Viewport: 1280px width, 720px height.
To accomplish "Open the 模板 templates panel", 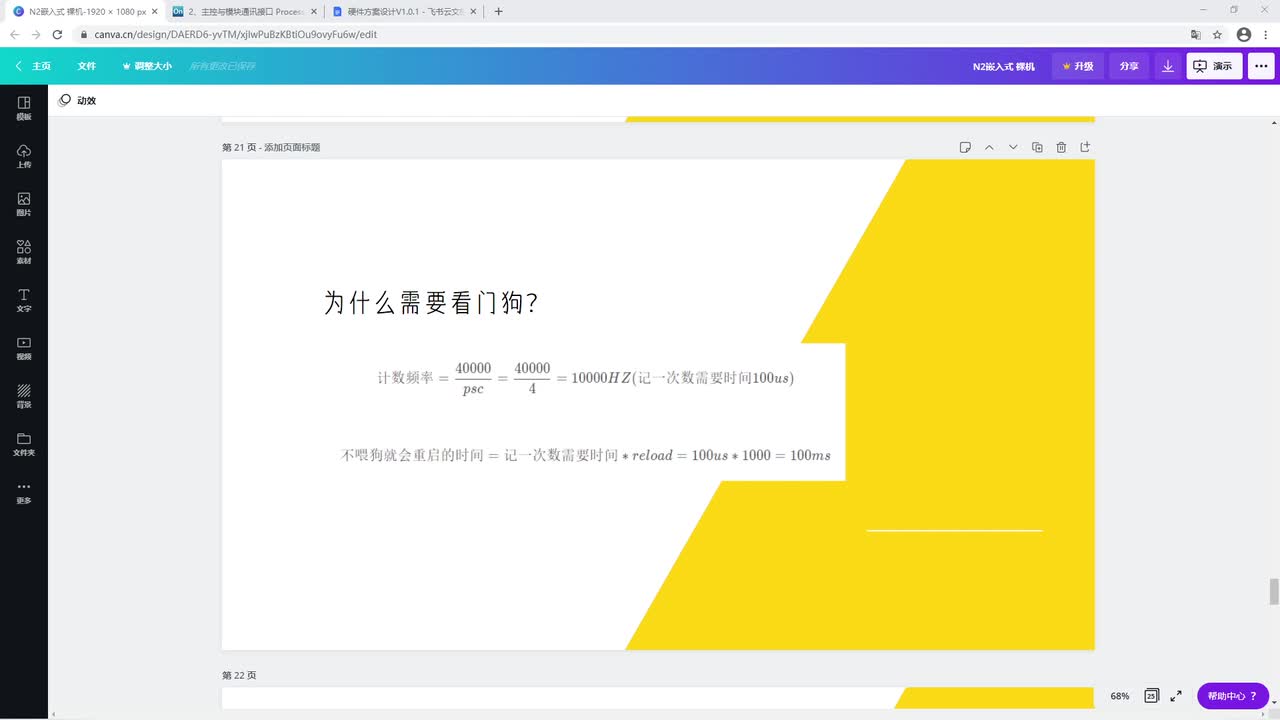I will [x=24, y=108].
